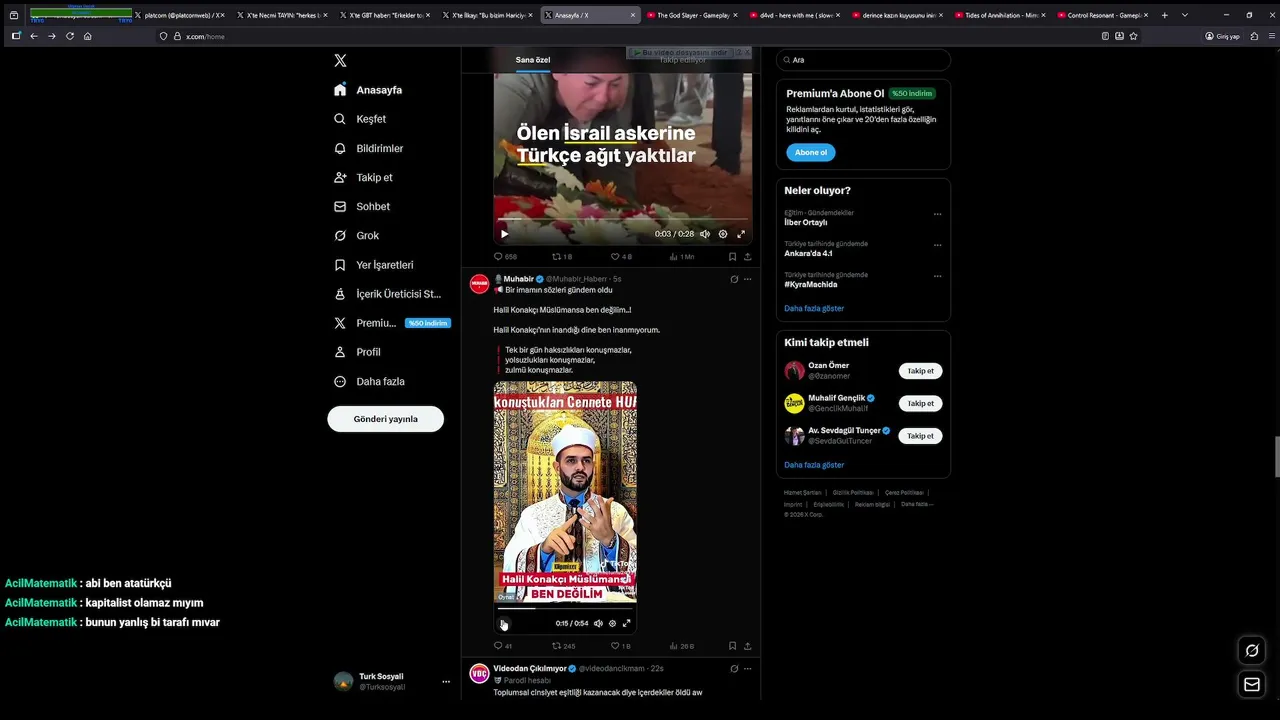Open Sohbet messages
This screenshot has width=1280, height=720.
[361, 206]
